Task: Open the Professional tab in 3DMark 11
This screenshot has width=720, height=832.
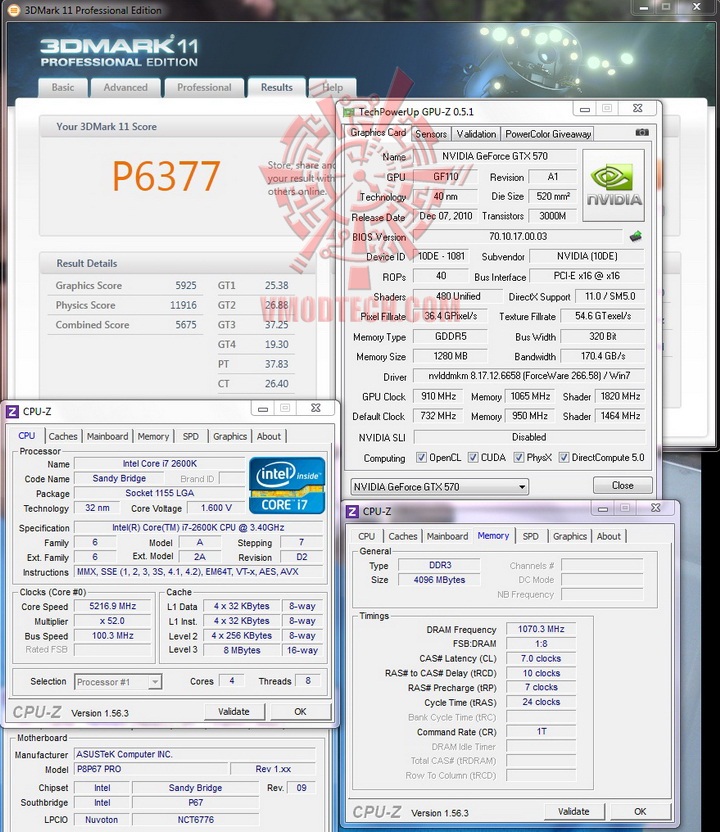Action: tap(204, 88)
